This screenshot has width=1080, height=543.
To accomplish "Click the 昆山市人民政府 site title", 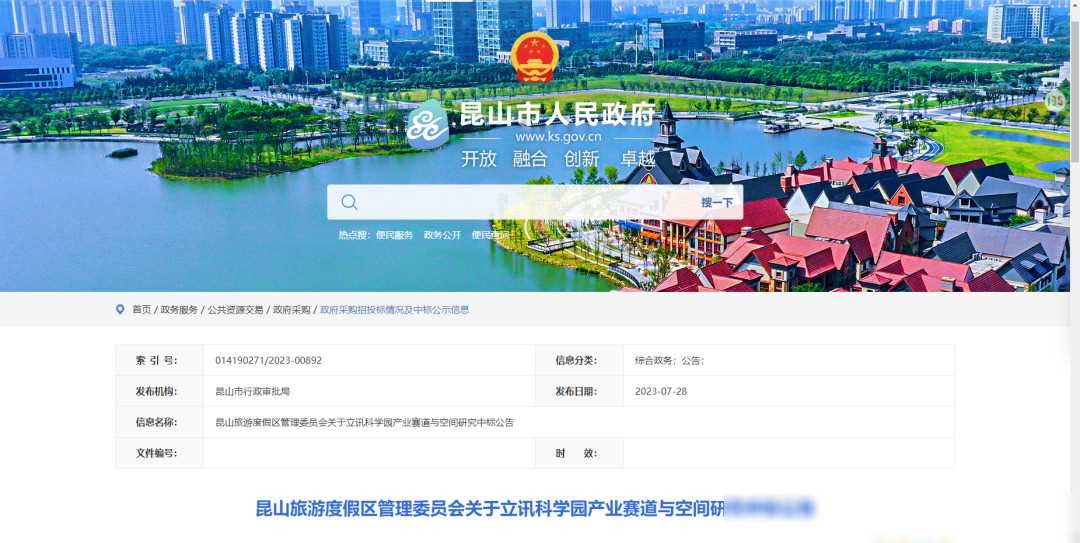I will (x=557, y=115).
